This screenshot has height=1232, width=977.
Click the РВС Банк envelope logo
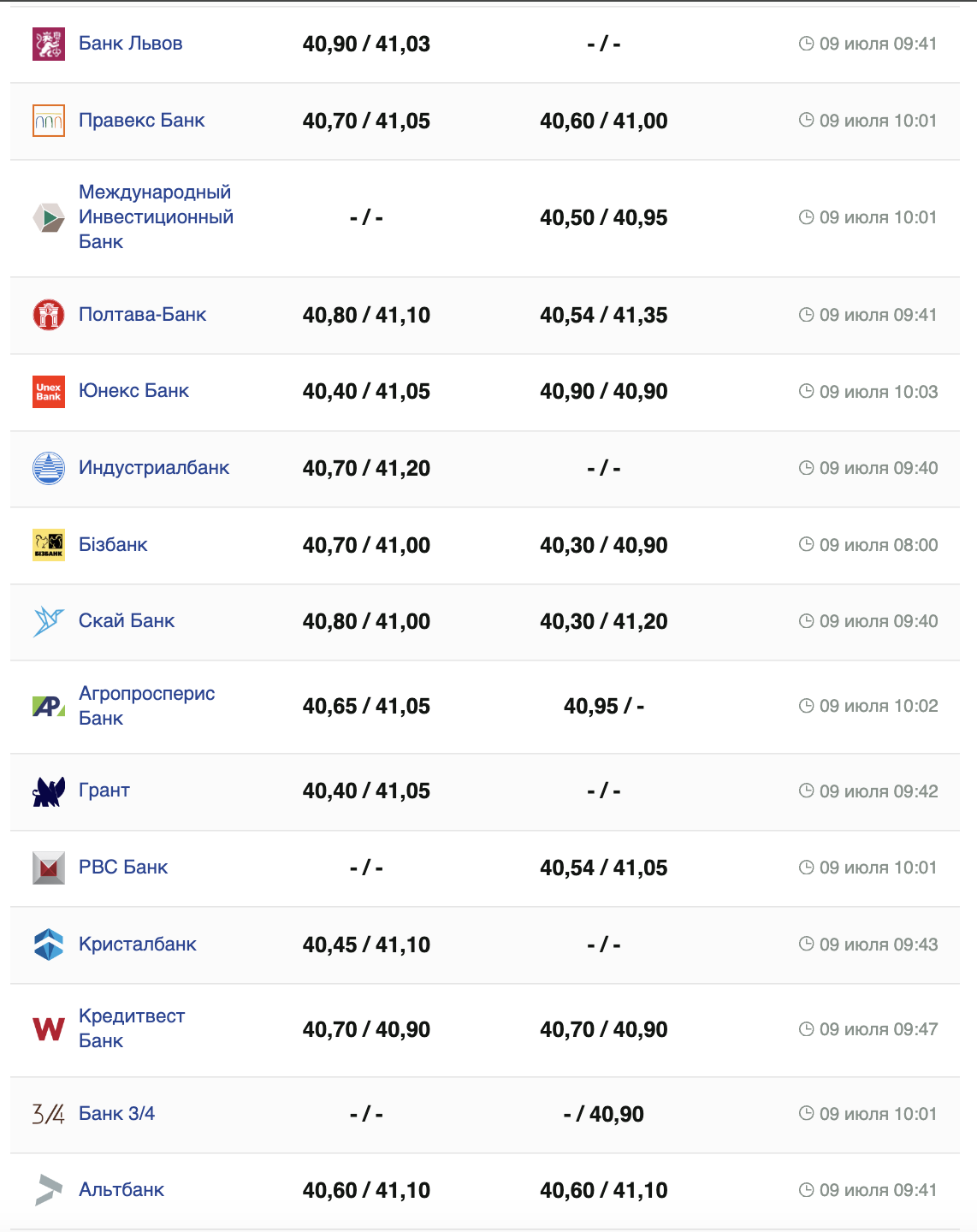click(x=49, y=868)
